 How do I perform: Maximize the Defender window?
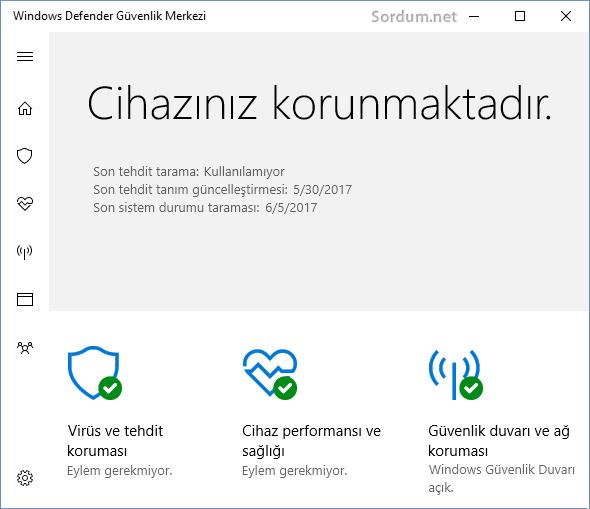point(520,16)
